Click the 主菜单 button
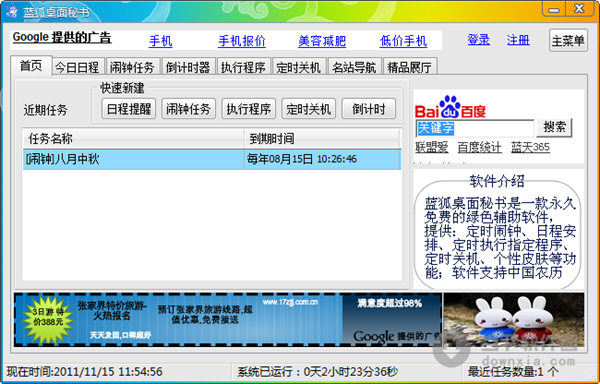 (568, 41)
